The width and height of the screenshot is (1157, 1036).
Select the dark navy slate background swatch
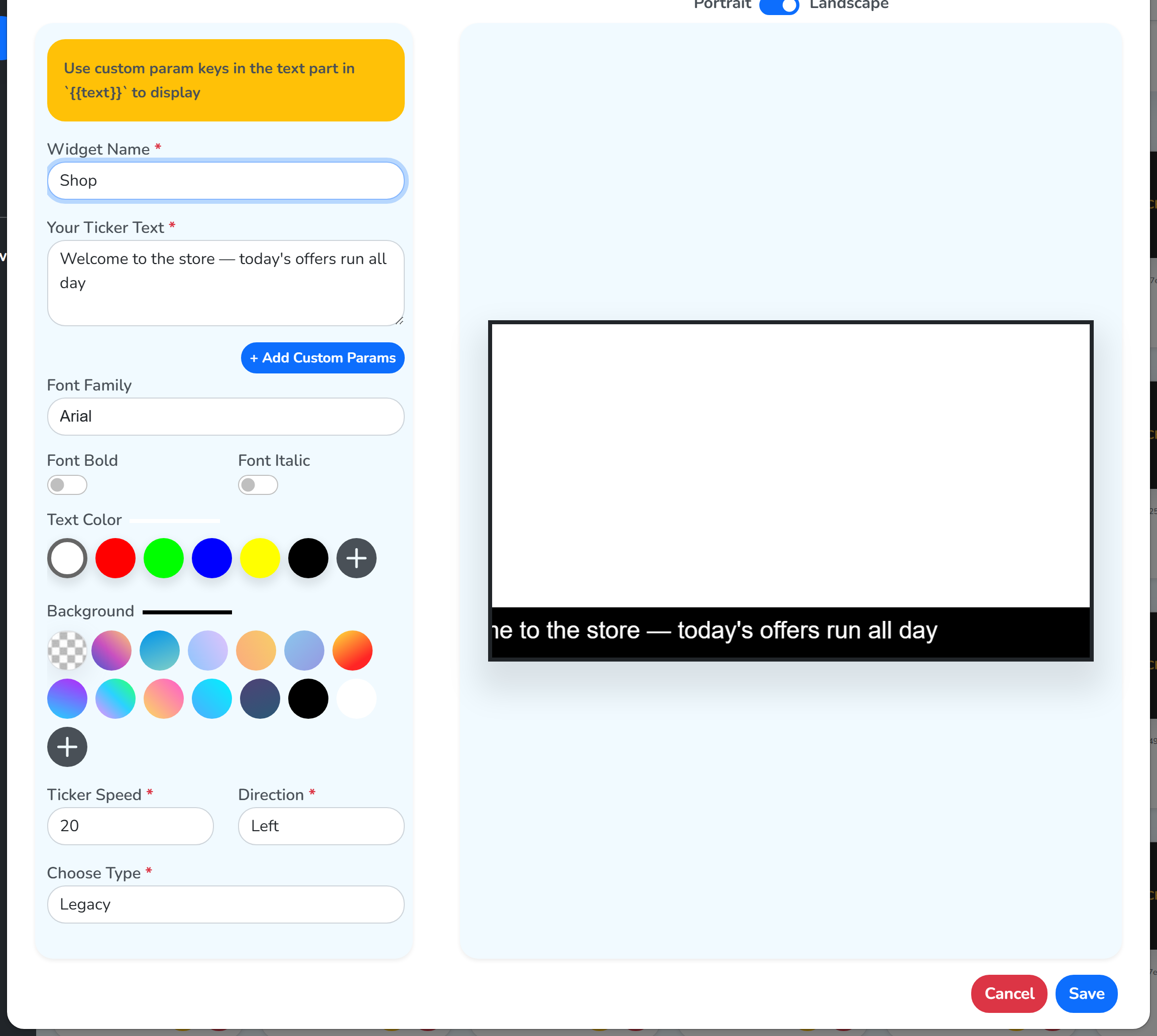260,699
